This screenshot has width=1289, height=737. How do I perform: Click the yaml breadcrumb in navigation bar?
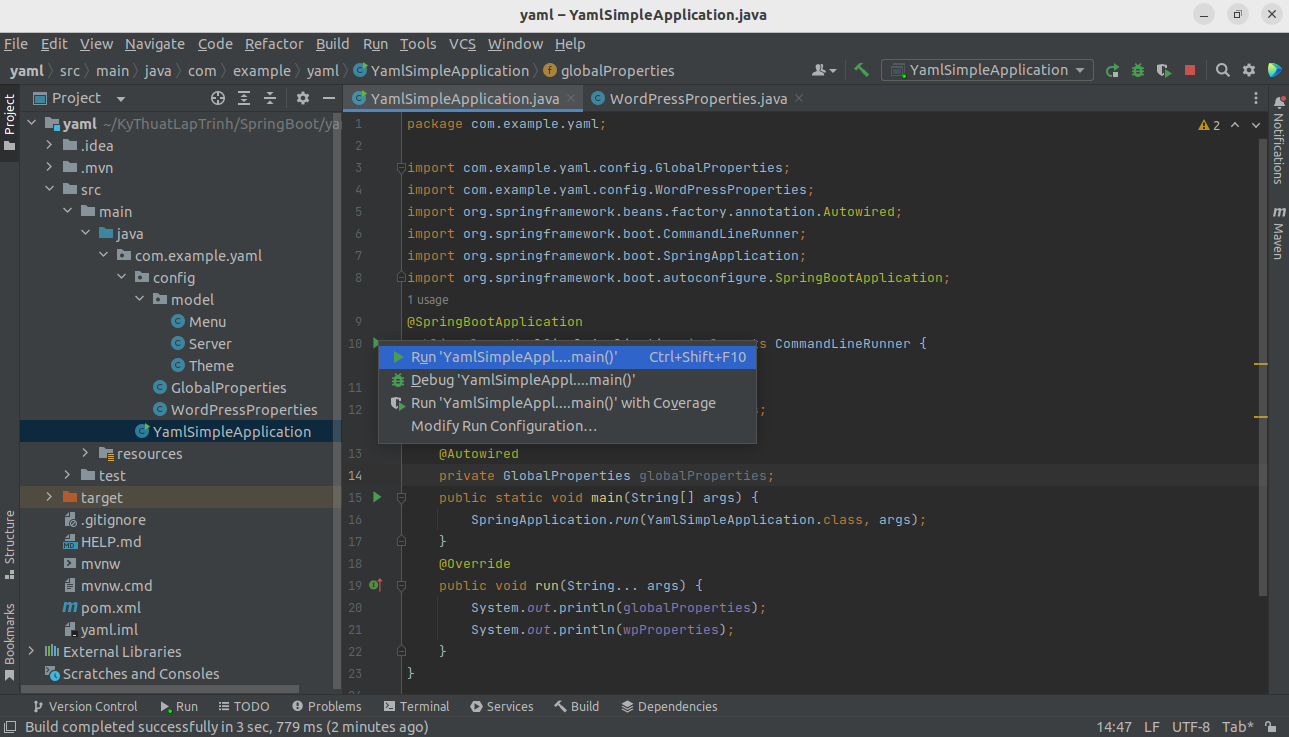click(x=26, y=70)
